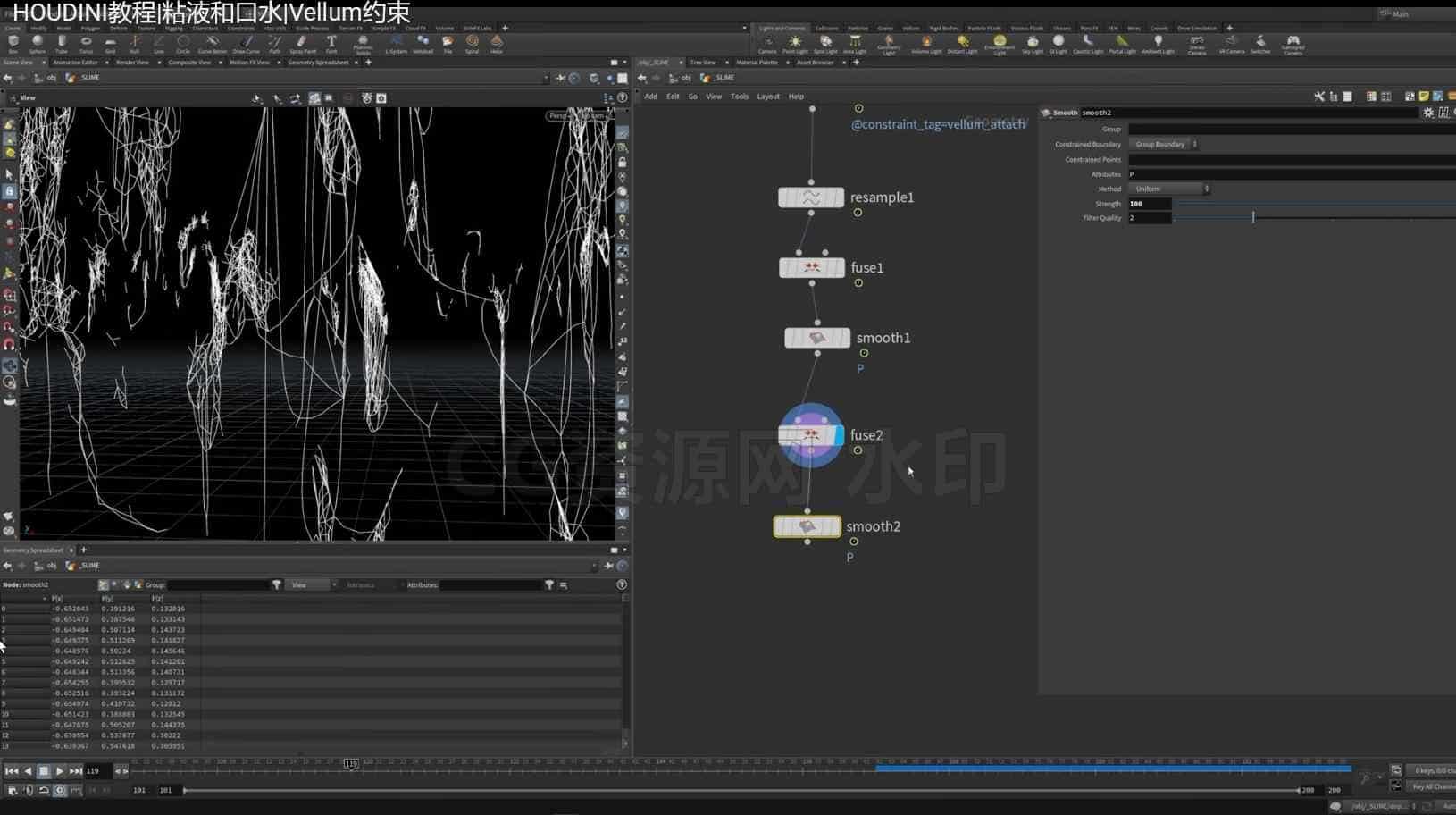This screenshot has height=815, width=1456.
Task: Expand the Scene View path dropdown arrow
Action: pos(546,78)
